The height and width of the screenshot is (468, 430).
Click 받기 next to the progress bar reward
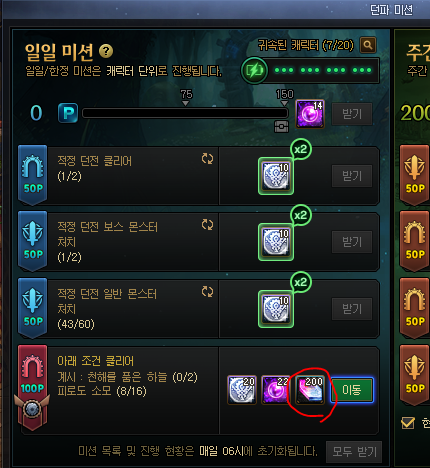pyautogui.click(x=352, y=114)
